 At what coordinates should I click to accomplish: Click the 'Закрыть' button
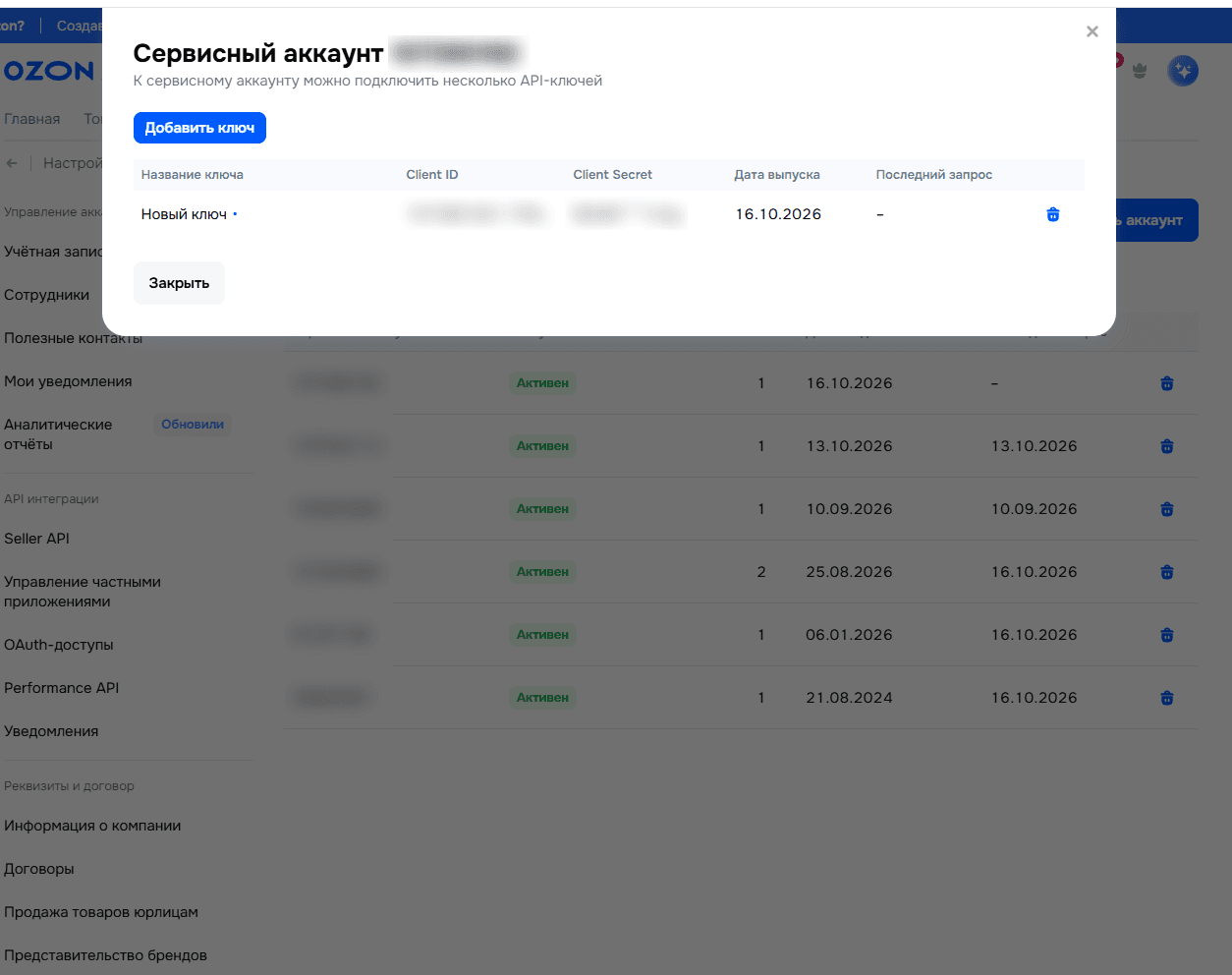click(179, 283)
